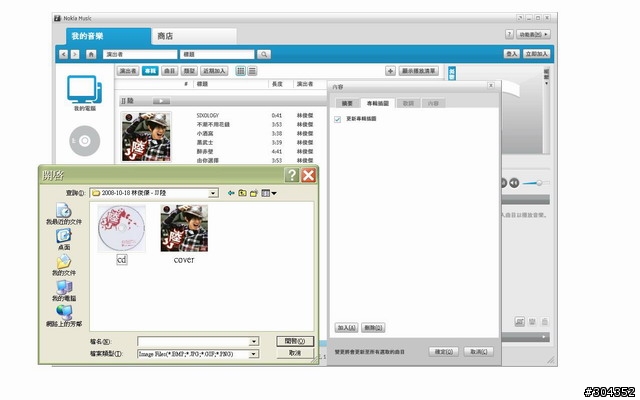Select the CD disc icon in Nokia sidebar
This screenshot has height=400, width=640.
(x=84, y=141)
